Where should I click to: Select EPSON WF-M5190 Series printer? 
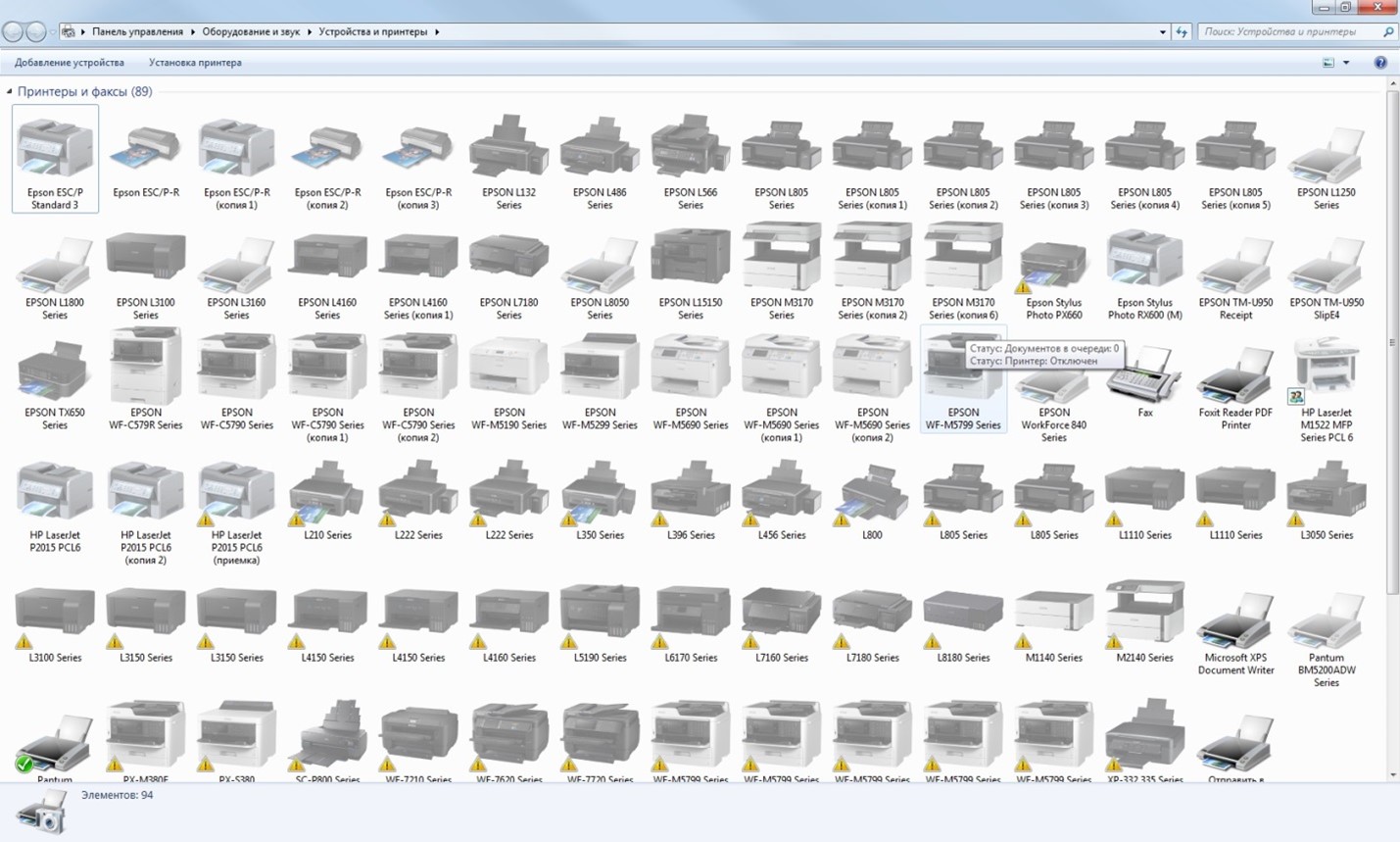pyautogui.click(x=508, y=382)
